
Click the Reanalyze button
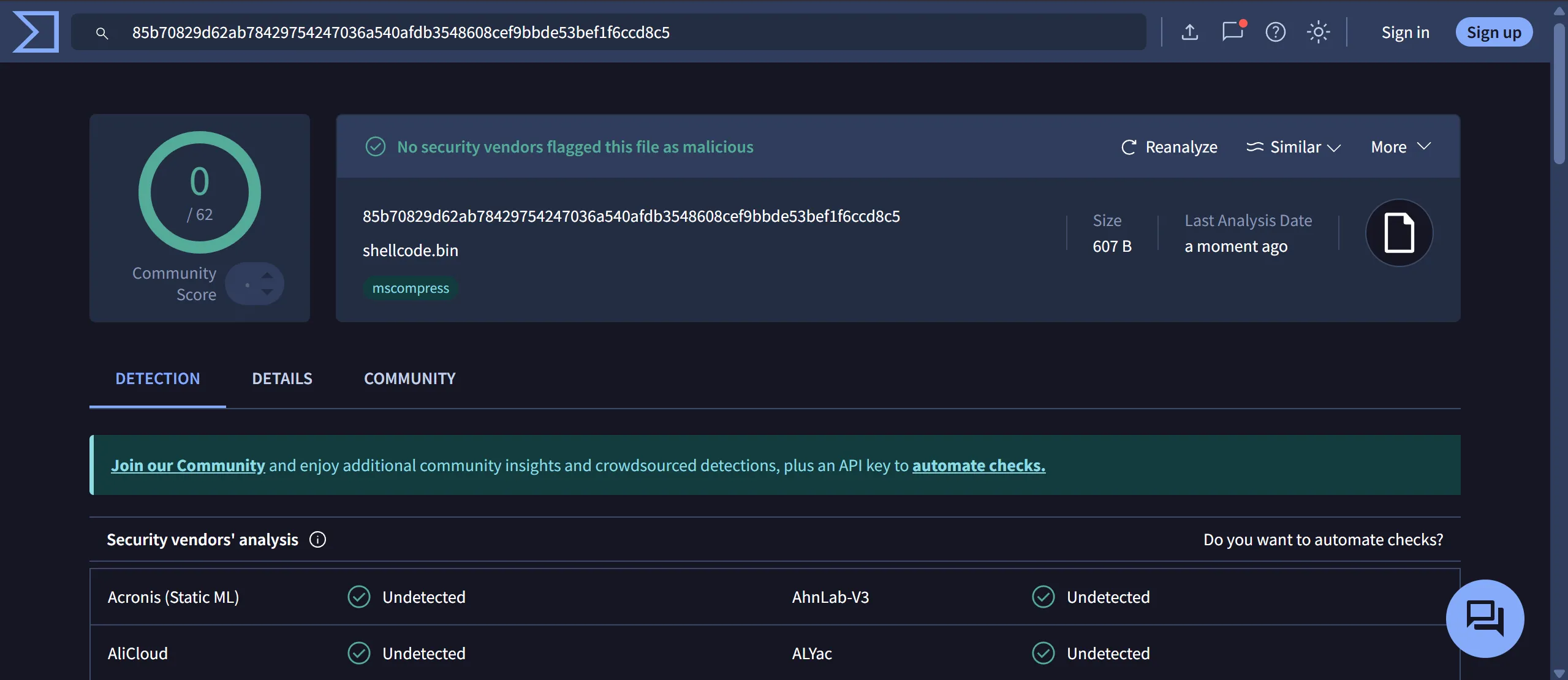click(x=1169, y=147)
